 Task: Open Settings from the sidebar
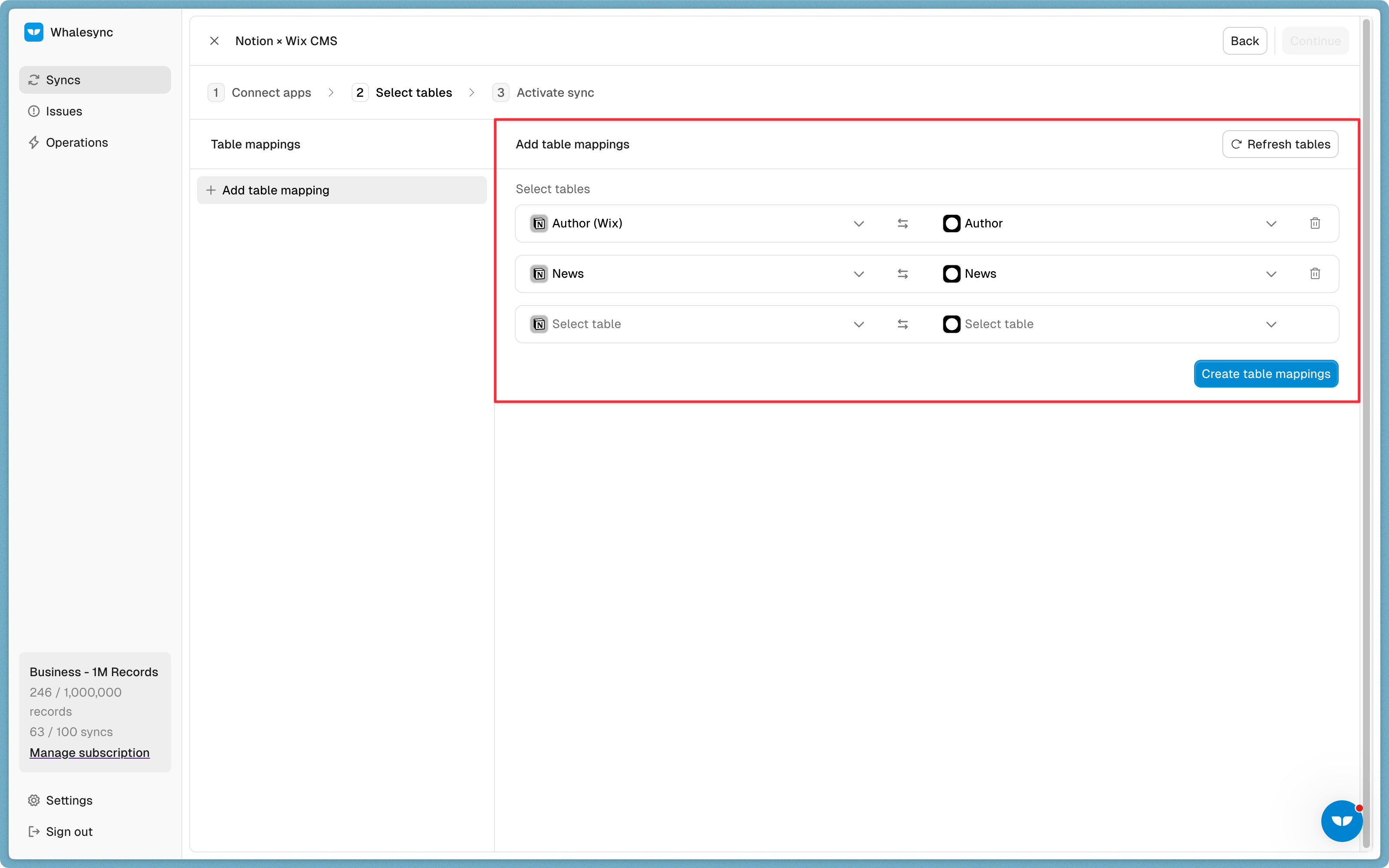69,800
